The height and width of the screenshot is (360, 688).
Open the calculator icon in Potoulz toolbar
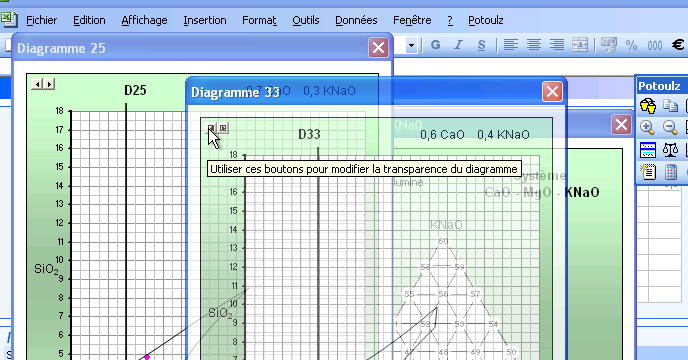pyautogui.click(x=670, y=172)
